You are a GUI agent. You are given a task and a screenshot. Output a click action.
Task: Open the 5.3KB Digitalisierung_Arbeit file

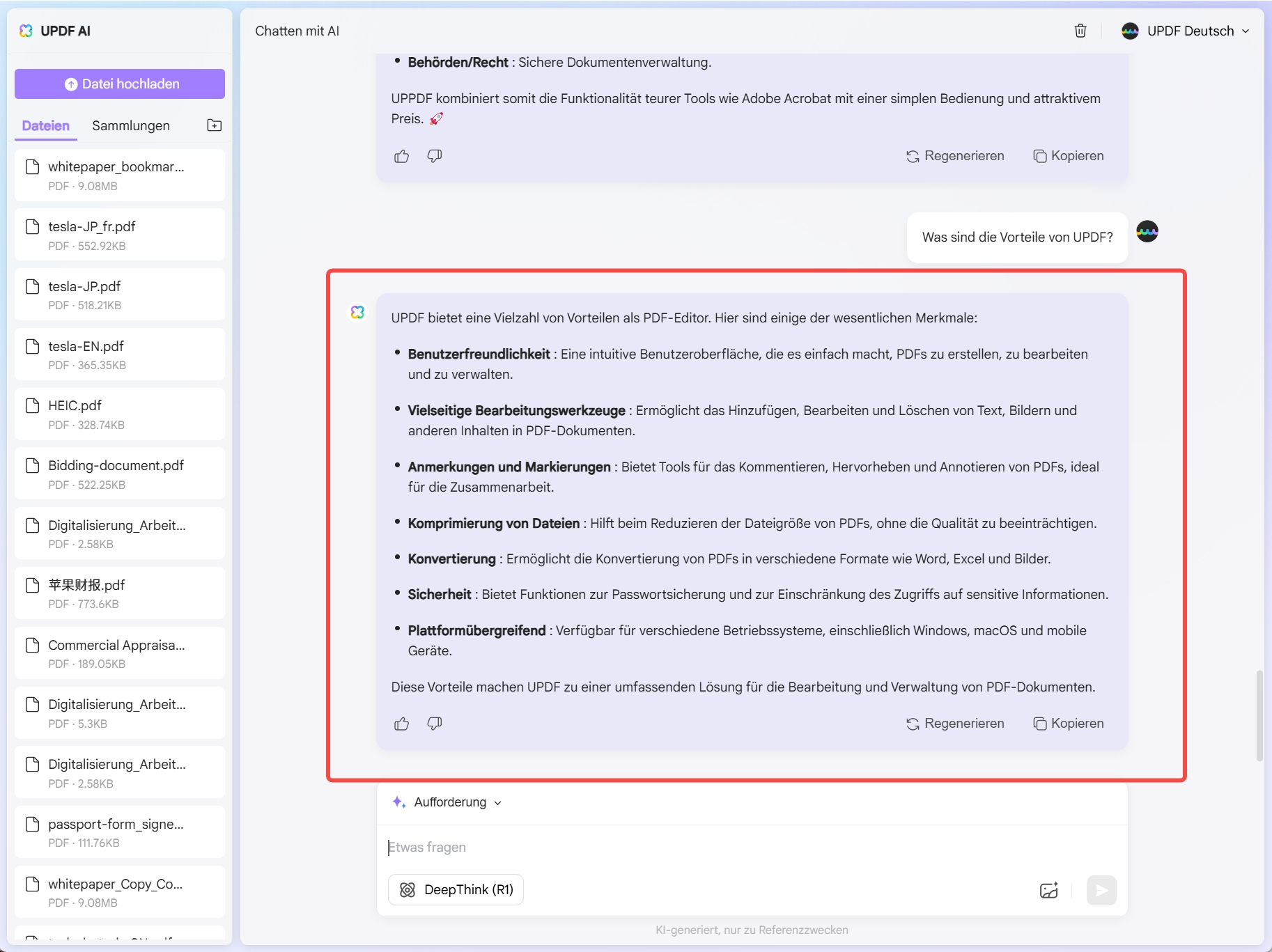point(120,713)
